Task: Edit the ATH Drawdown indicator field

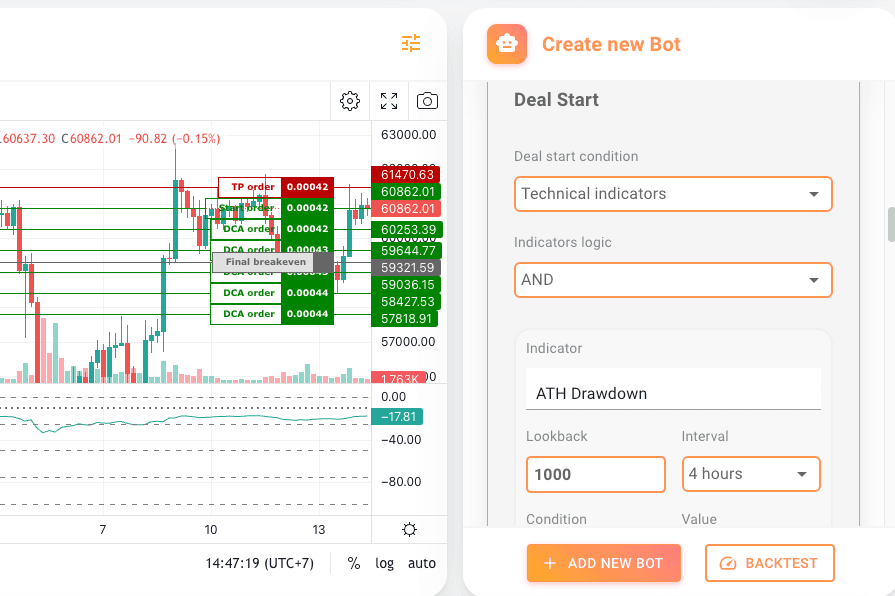Action: [673, 393]
